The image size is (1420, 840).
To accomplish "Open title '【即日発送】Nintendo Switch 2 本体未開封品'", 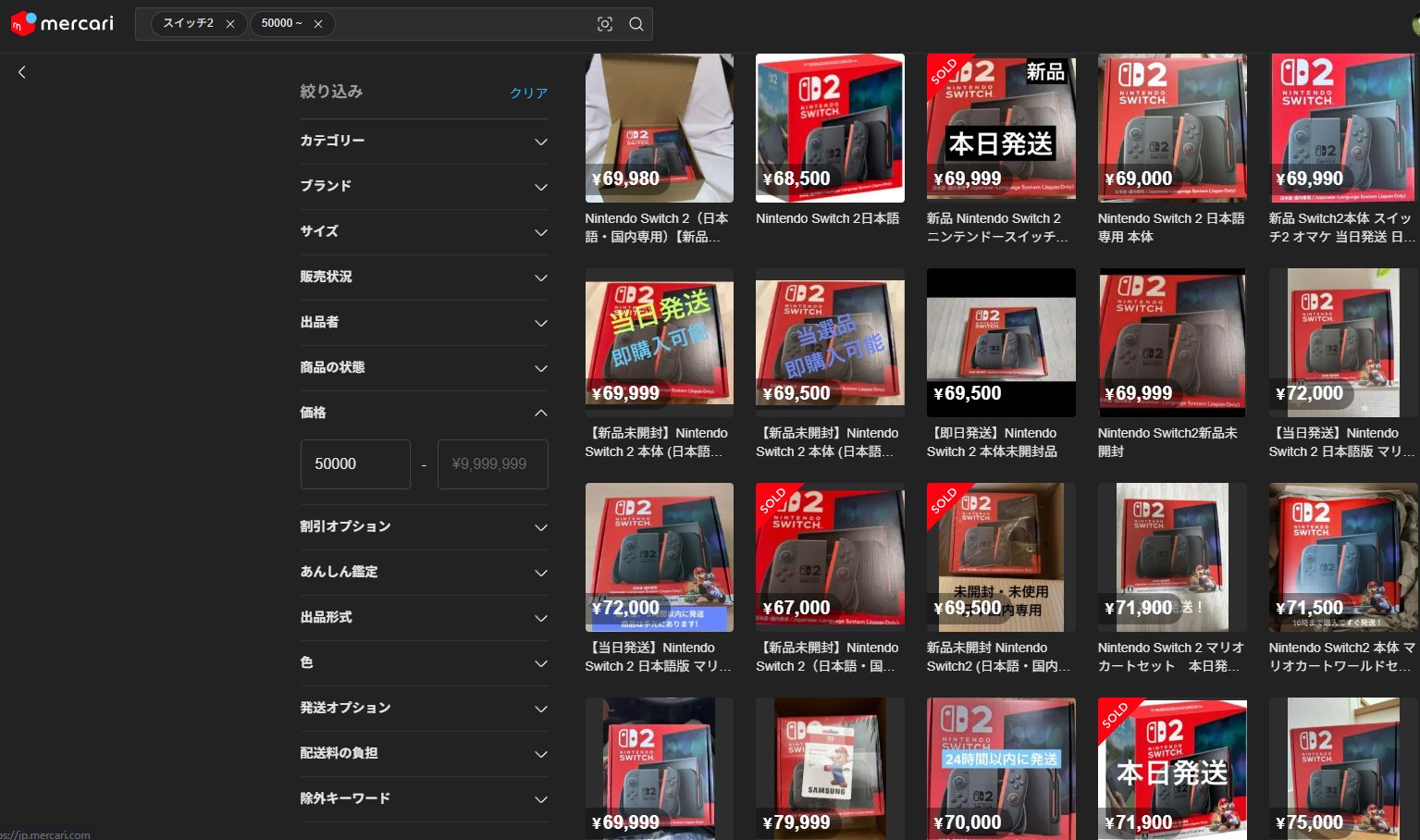I will tap(992, 442).
